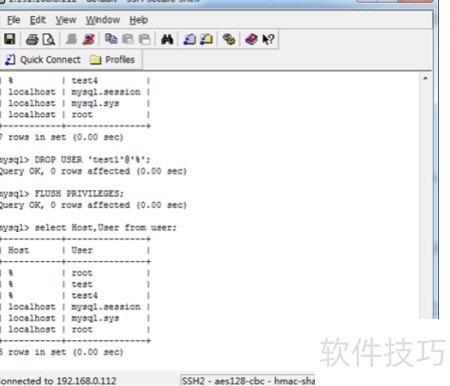
Task: Open Find with the binoculars icon
Action: tap(167, 39)
